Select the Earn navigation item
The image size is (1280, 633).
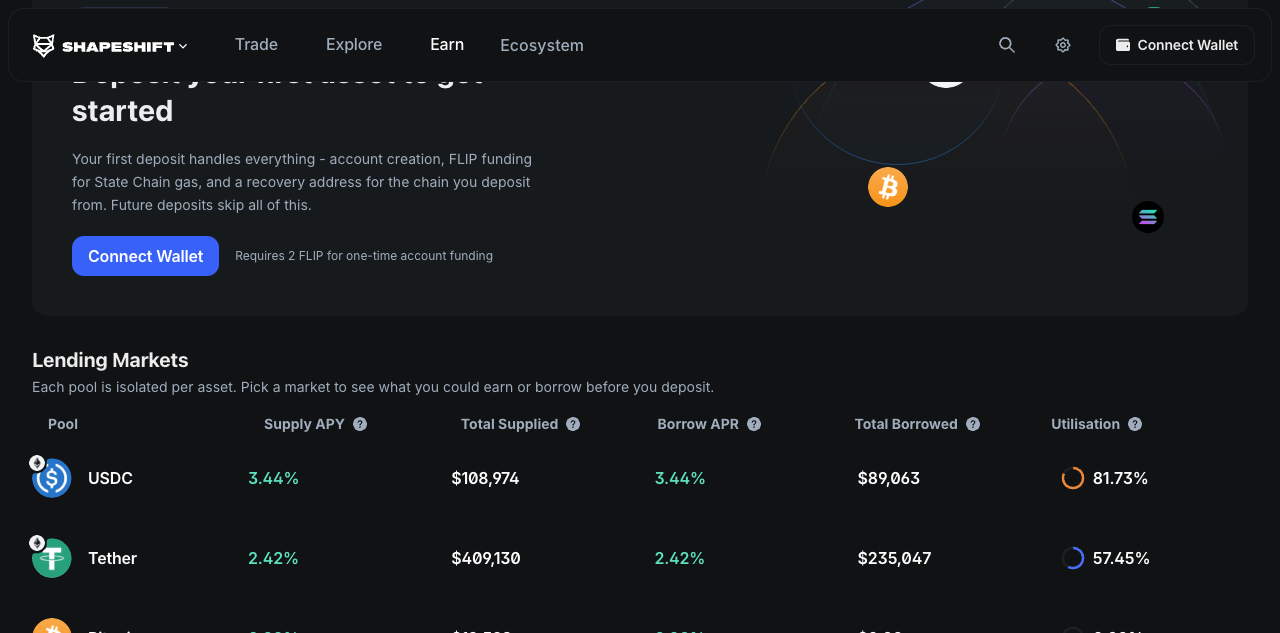(x=447, y=45)
